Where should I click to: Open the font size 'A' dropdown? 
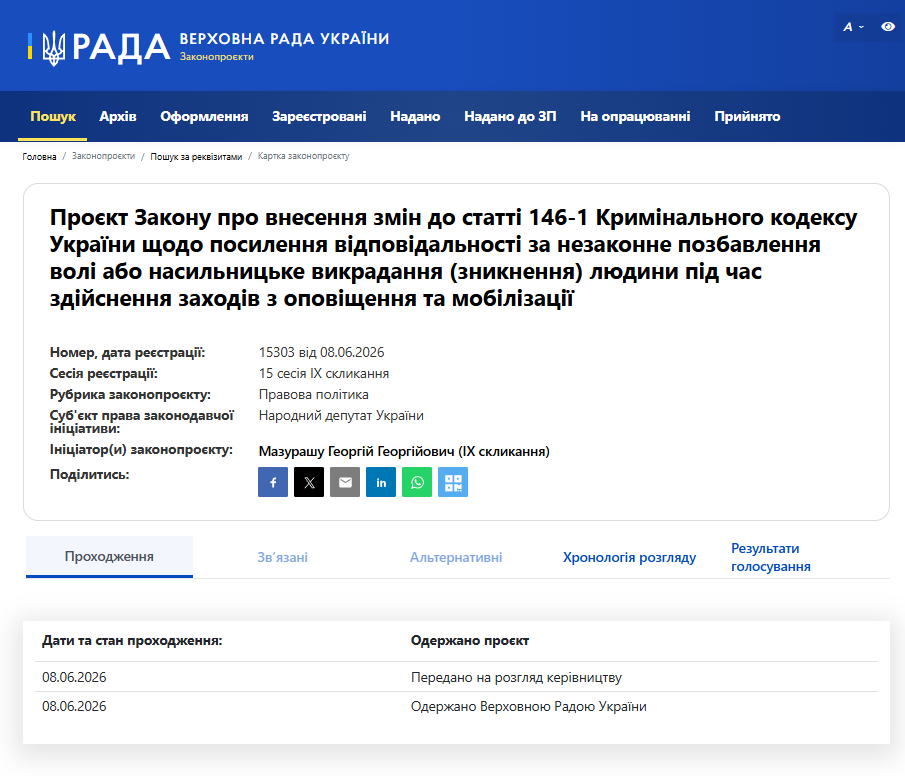click(853, 27)
